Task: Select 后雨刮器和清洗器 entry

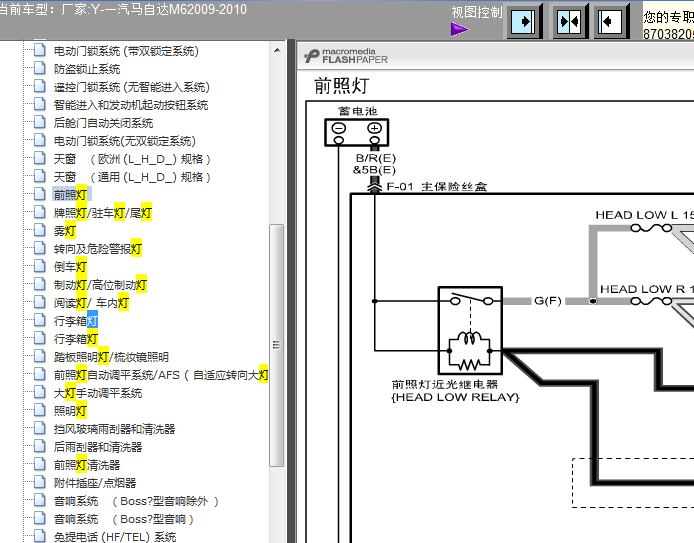Action: tap(98, 447)
